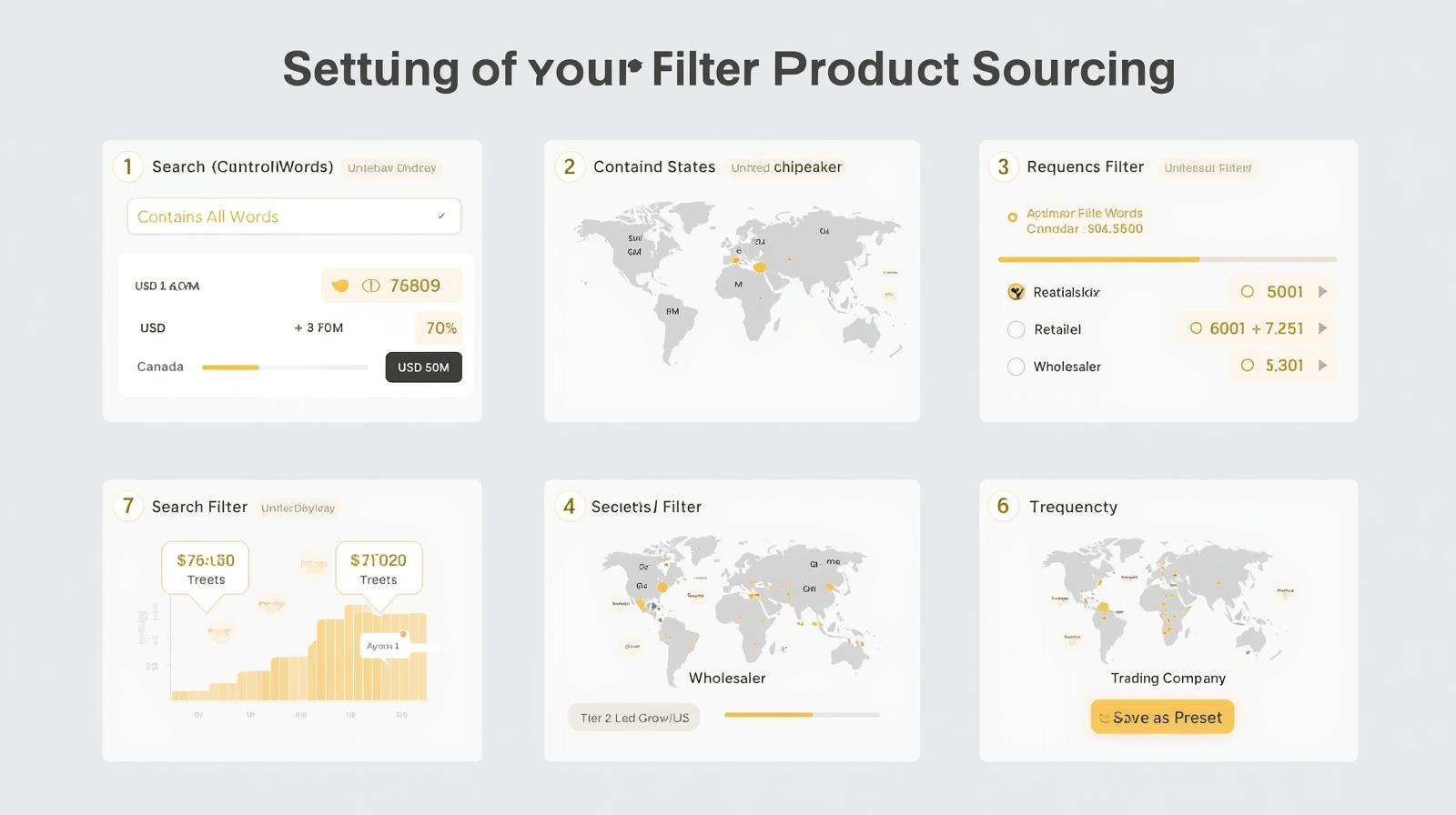The width and height of the screenshot is (1456, 815).
Task: Expand the 5001 row arrow
Action: pos(1322,292)
